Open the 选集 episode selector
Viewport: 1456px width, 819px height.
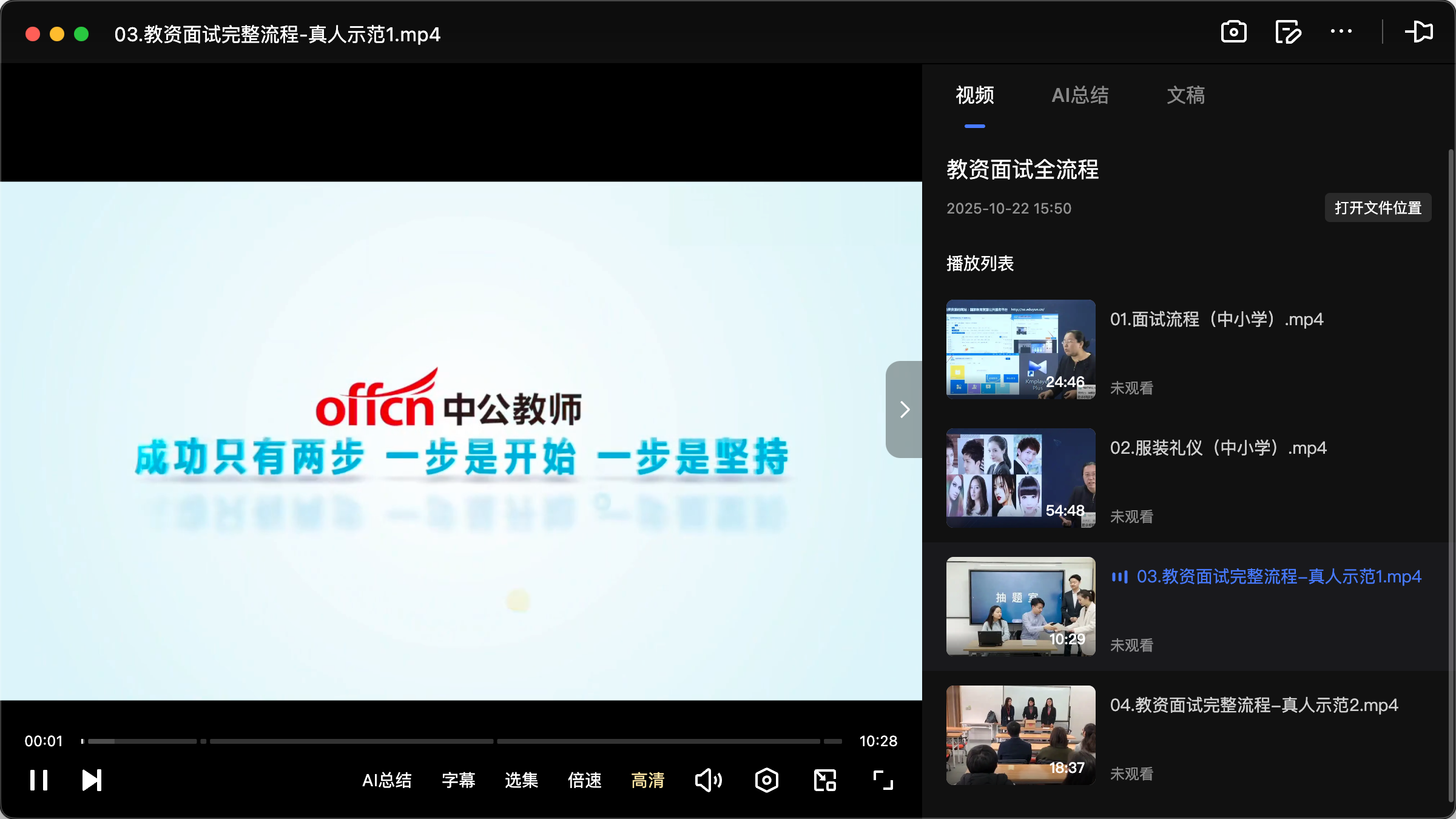point(521,780)
